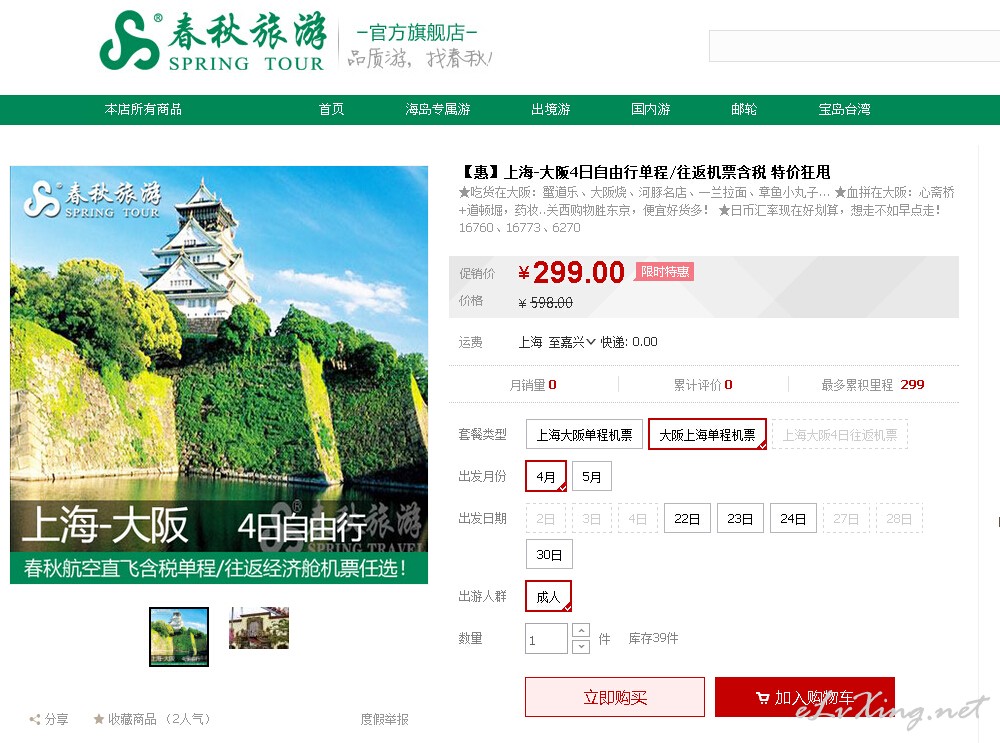Decrease quantity with the down arrow

580,646
